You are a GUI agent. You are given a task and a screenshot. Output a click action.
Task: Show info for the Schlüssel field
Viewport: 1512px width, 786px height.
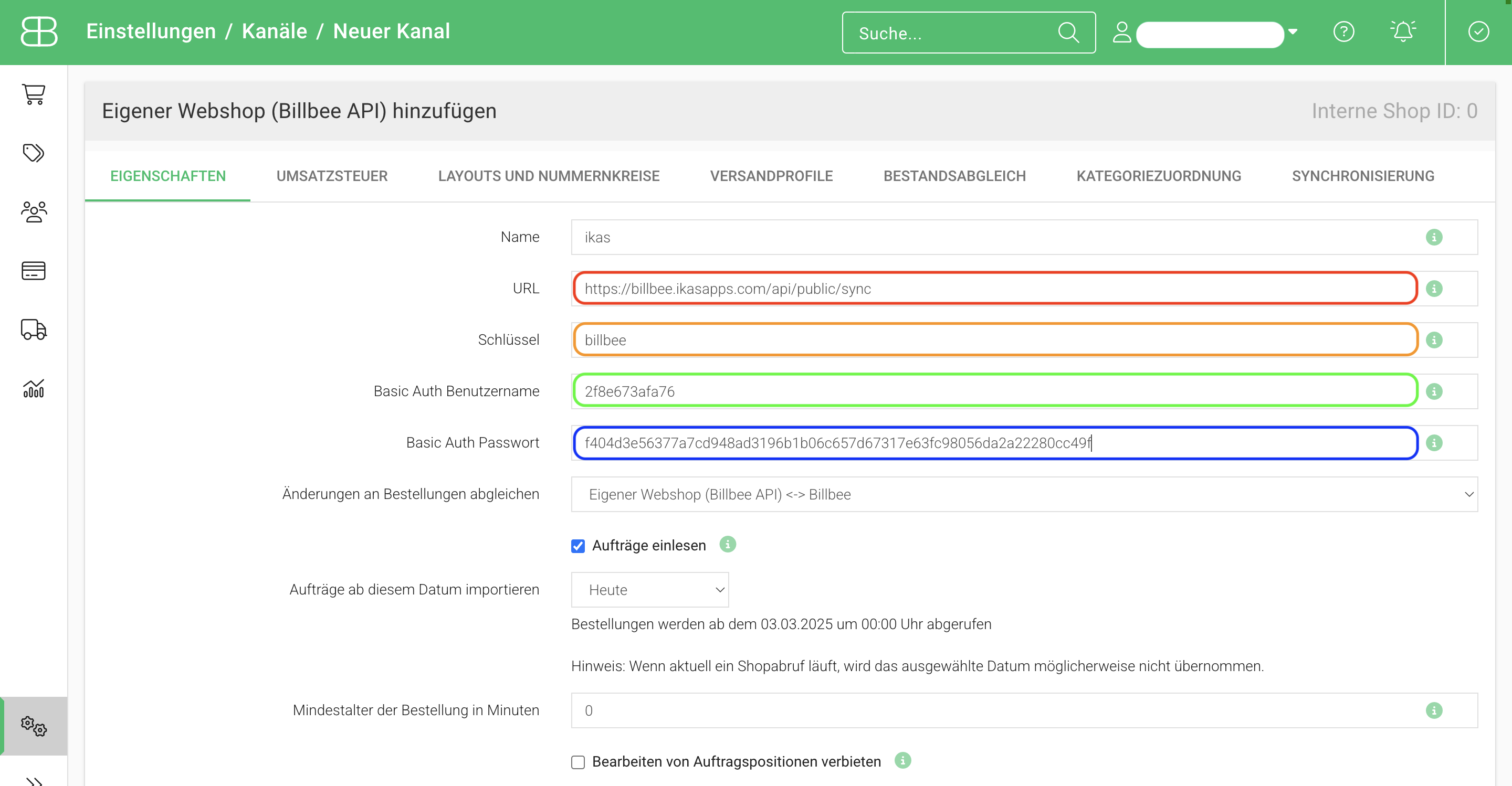1434,340
